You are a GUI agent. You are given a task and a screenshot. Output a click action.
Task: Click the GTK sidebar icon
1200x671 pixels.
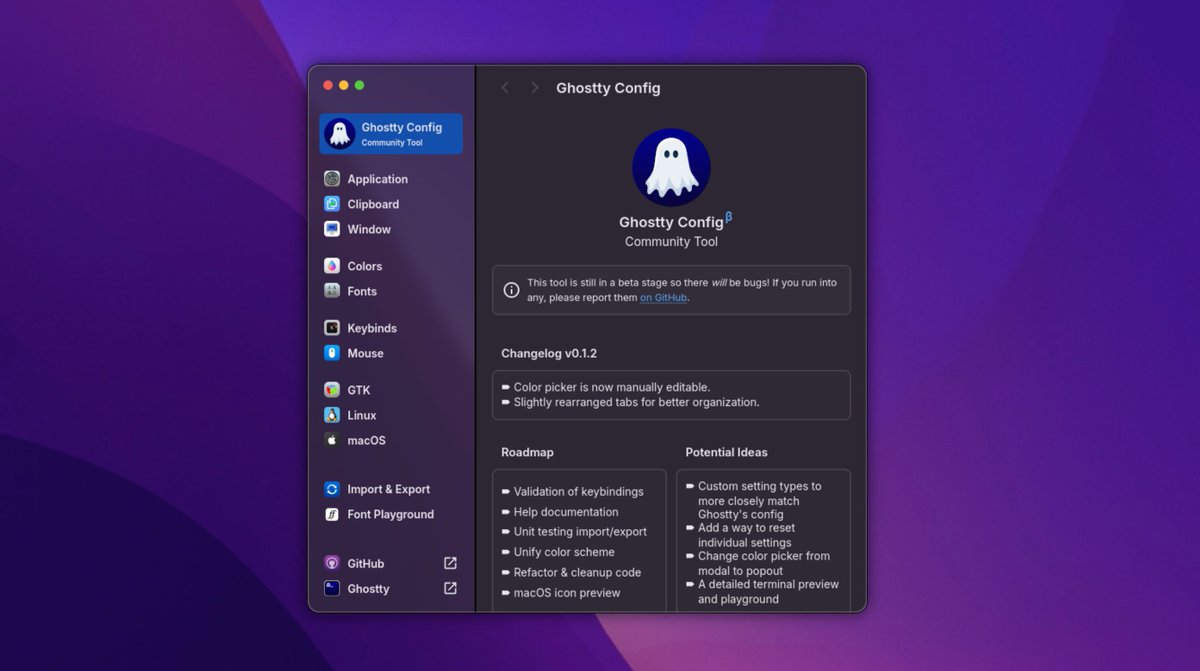pyautogui.click(x=332, y=390)
